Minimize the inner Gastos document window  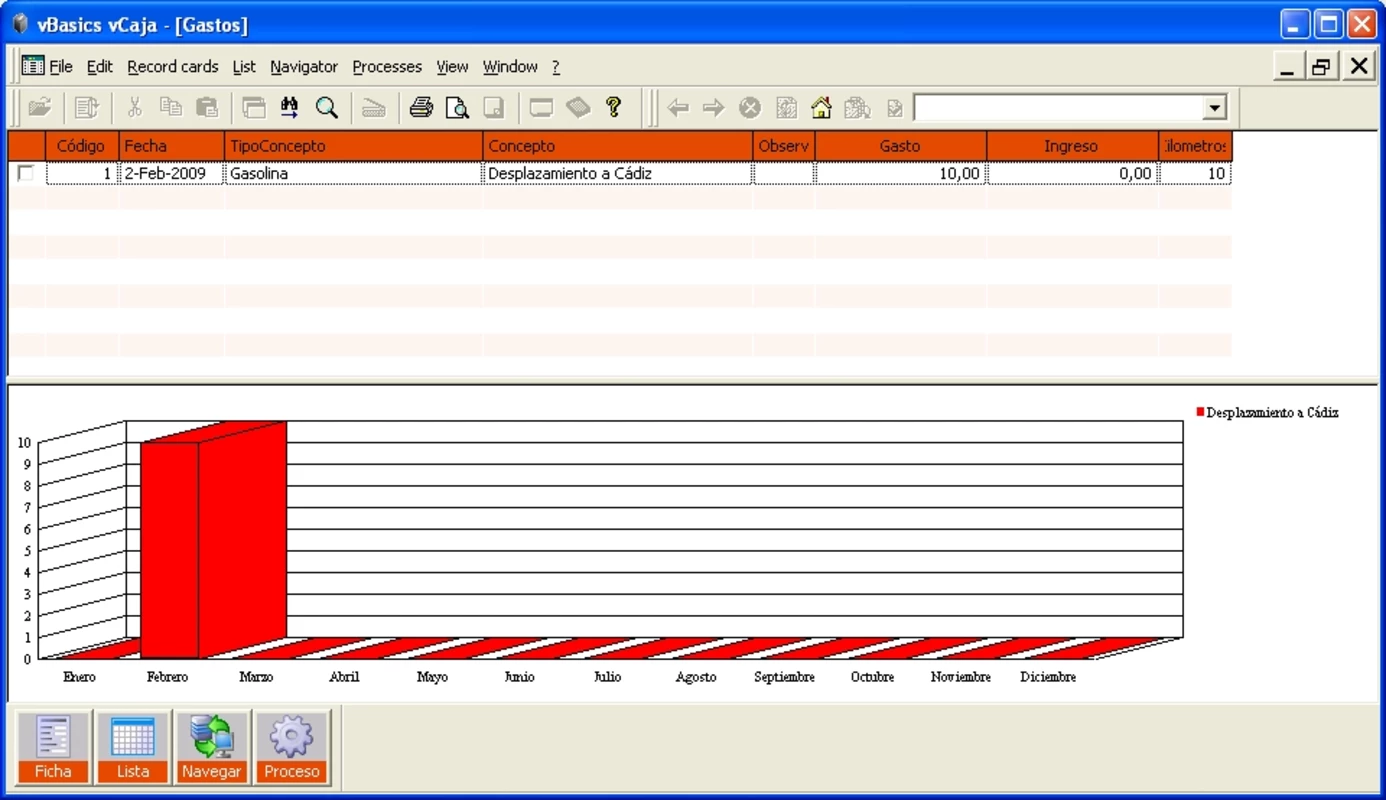click(1288, 67)
